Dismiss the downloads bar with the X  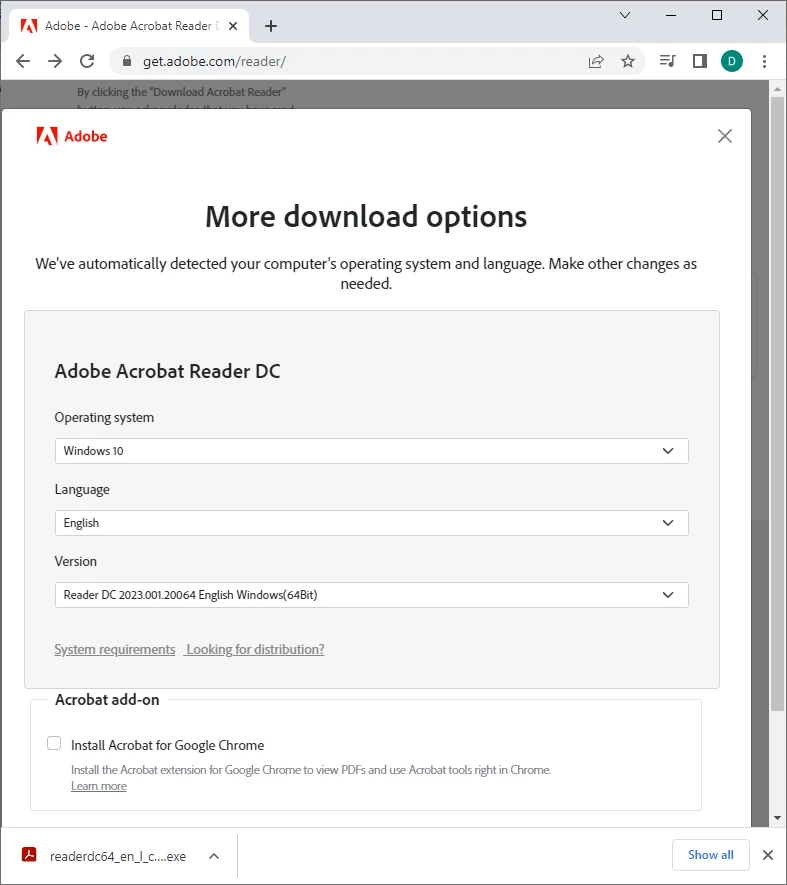[x=768, y=855]
